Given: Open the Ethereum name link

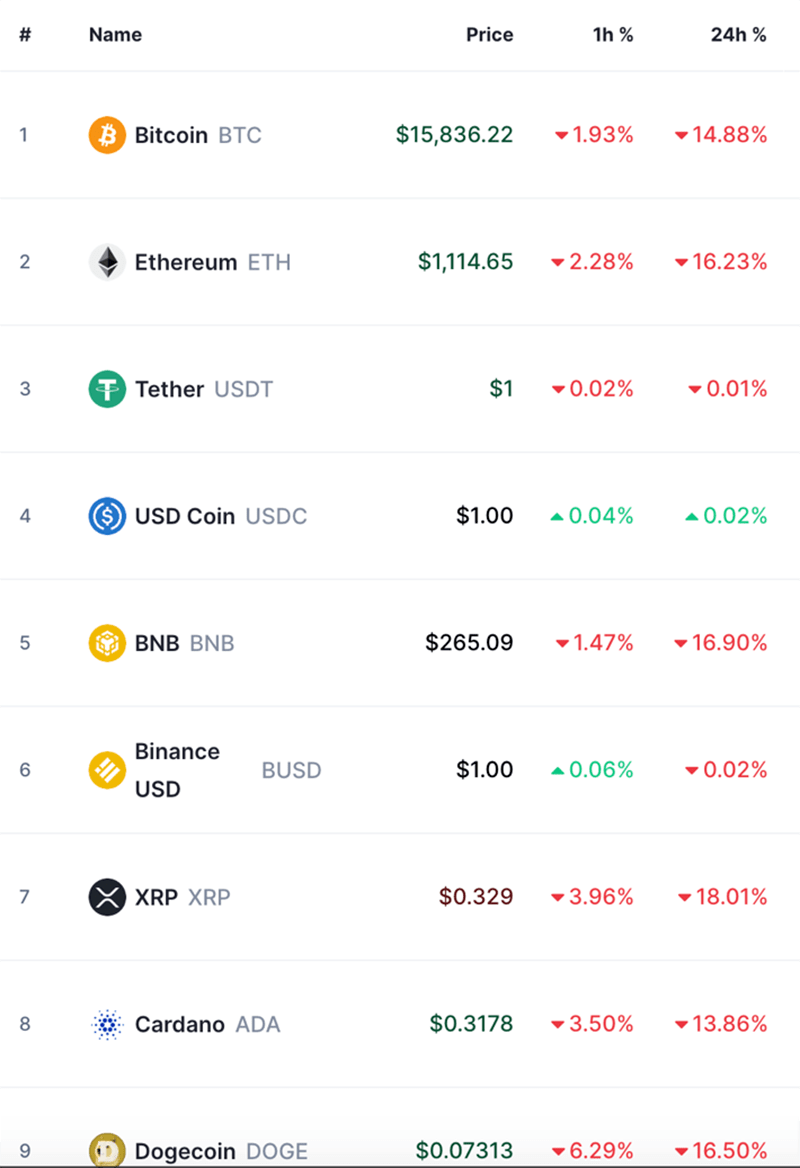Looking at the screenshot, I should pos(186,262).
